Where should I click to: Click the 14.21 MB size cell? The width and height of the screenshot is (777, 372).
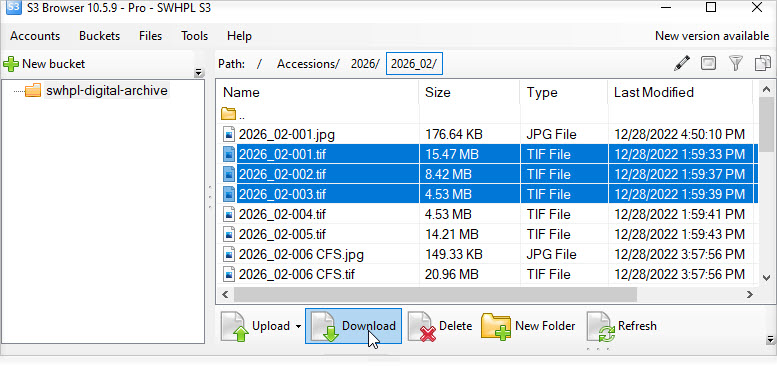coord(452,234)
